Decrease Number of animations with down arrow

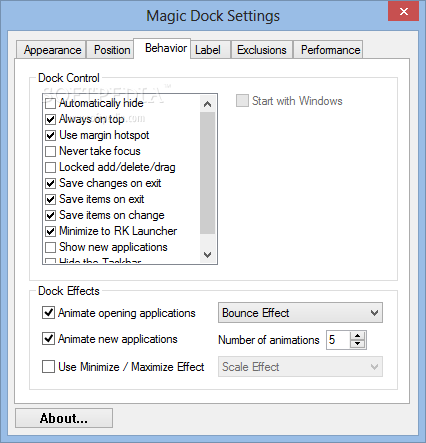357,344
